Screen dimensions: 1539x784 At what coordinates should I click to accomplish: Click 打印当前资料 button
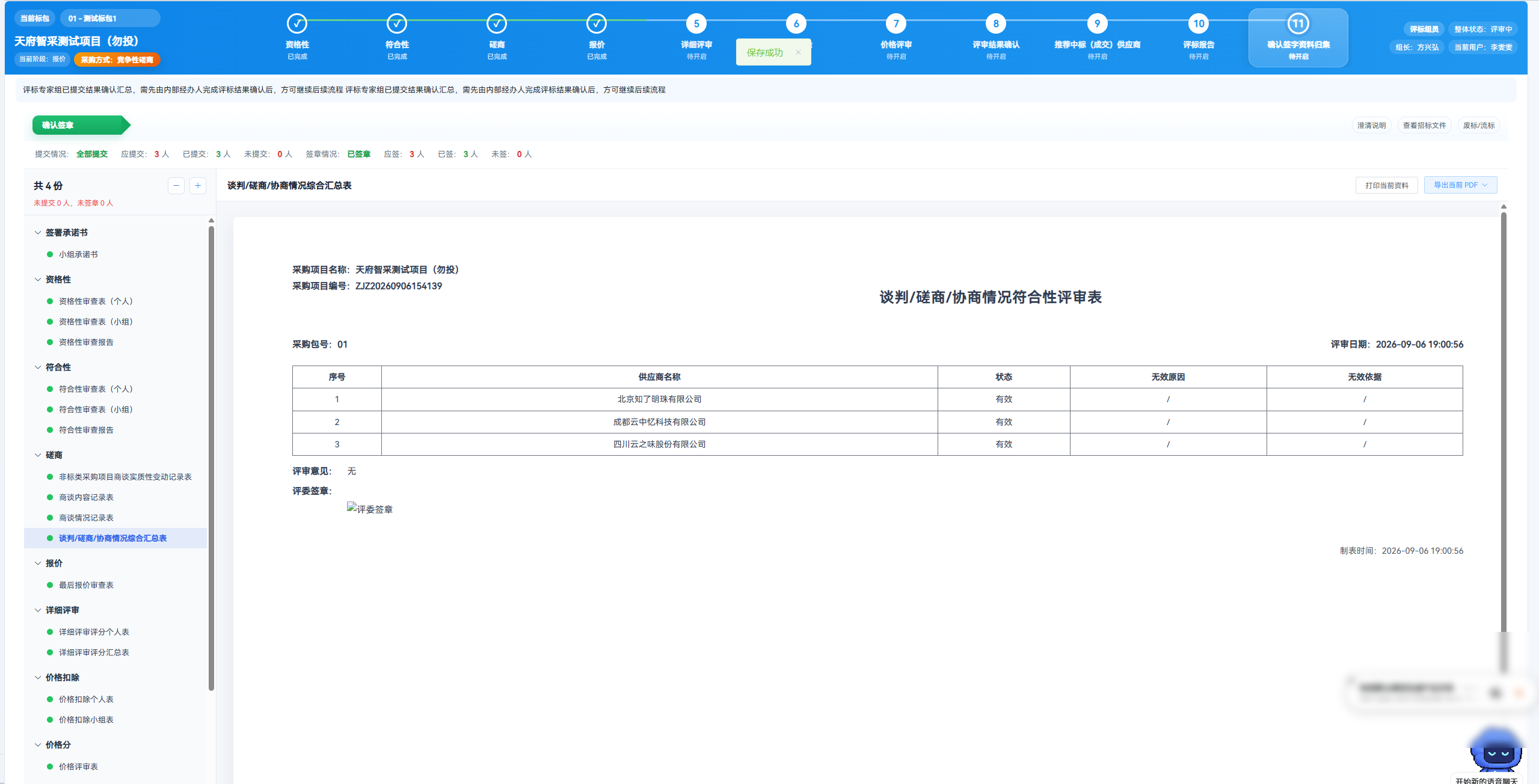point(1386,185)
